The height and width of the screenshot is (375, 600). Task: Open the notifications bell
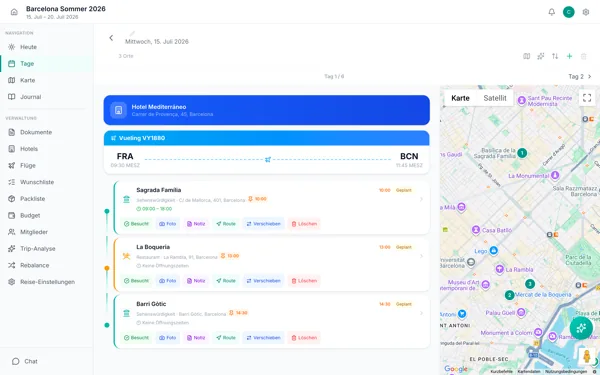pyautogui.click(x=551, y=12)
